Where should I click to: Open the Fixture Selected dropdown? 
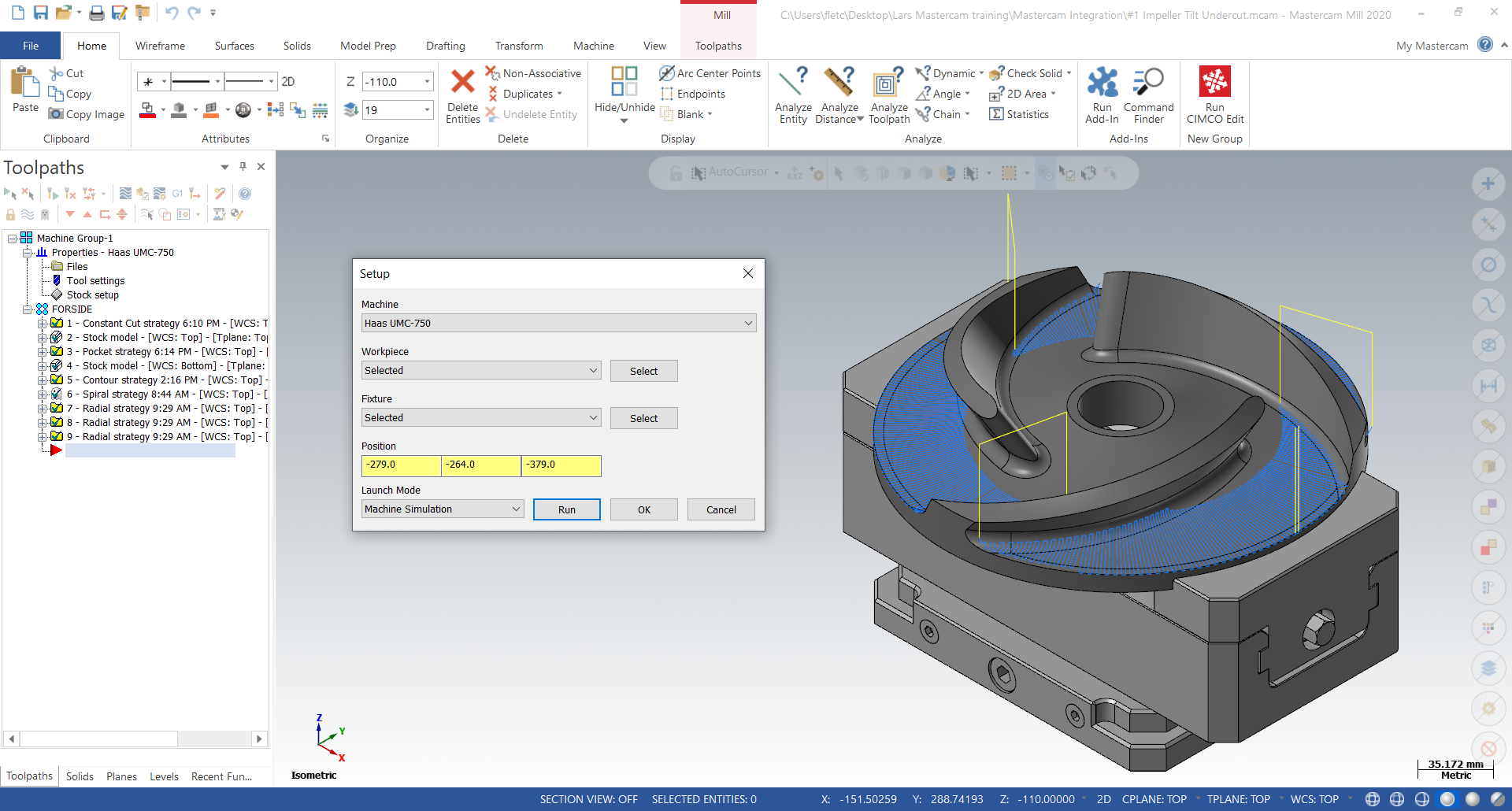[x=481, y=417]
